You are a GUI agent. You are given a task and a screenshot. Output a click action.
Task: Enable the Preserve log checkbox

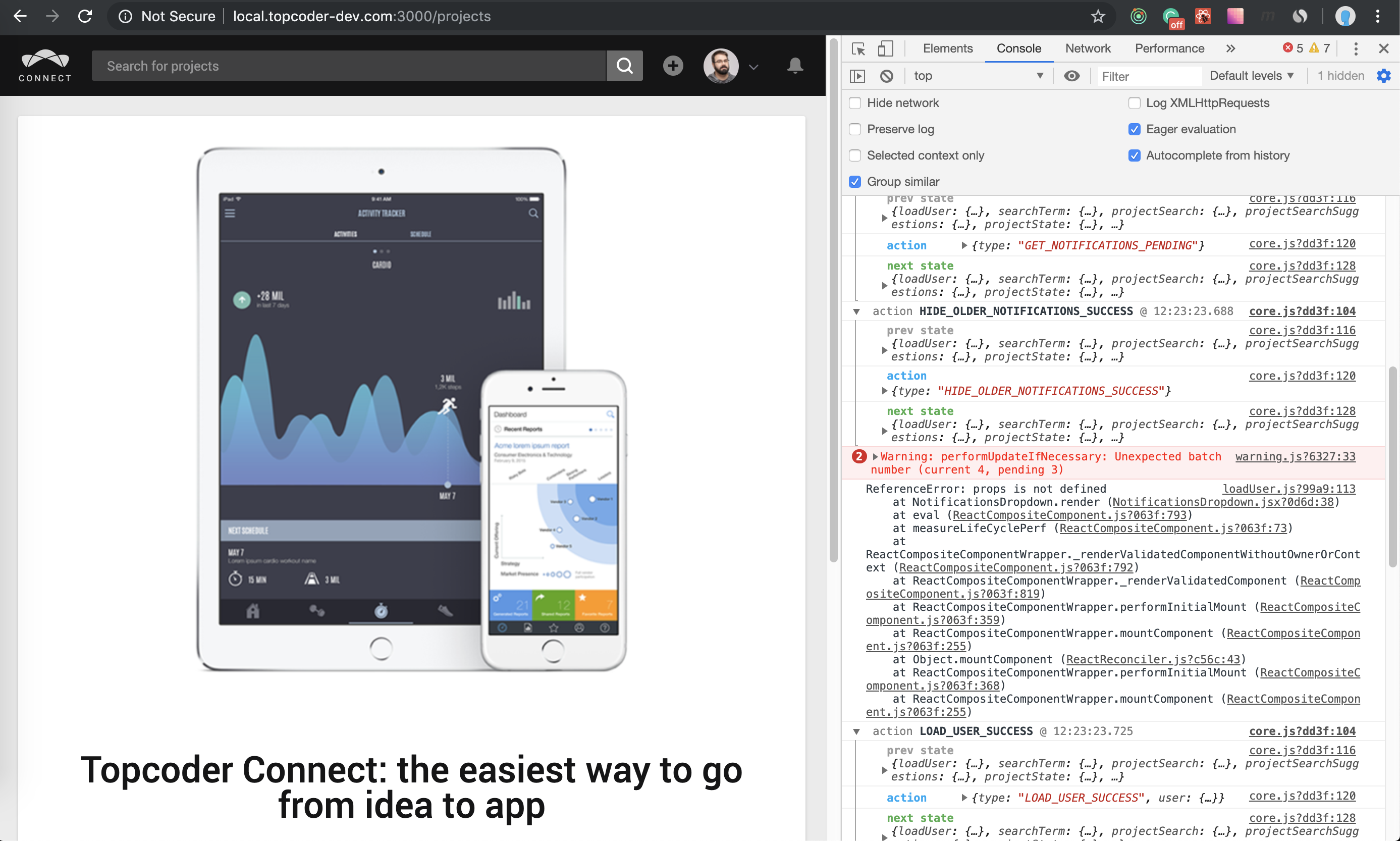[x=855, y=129]
